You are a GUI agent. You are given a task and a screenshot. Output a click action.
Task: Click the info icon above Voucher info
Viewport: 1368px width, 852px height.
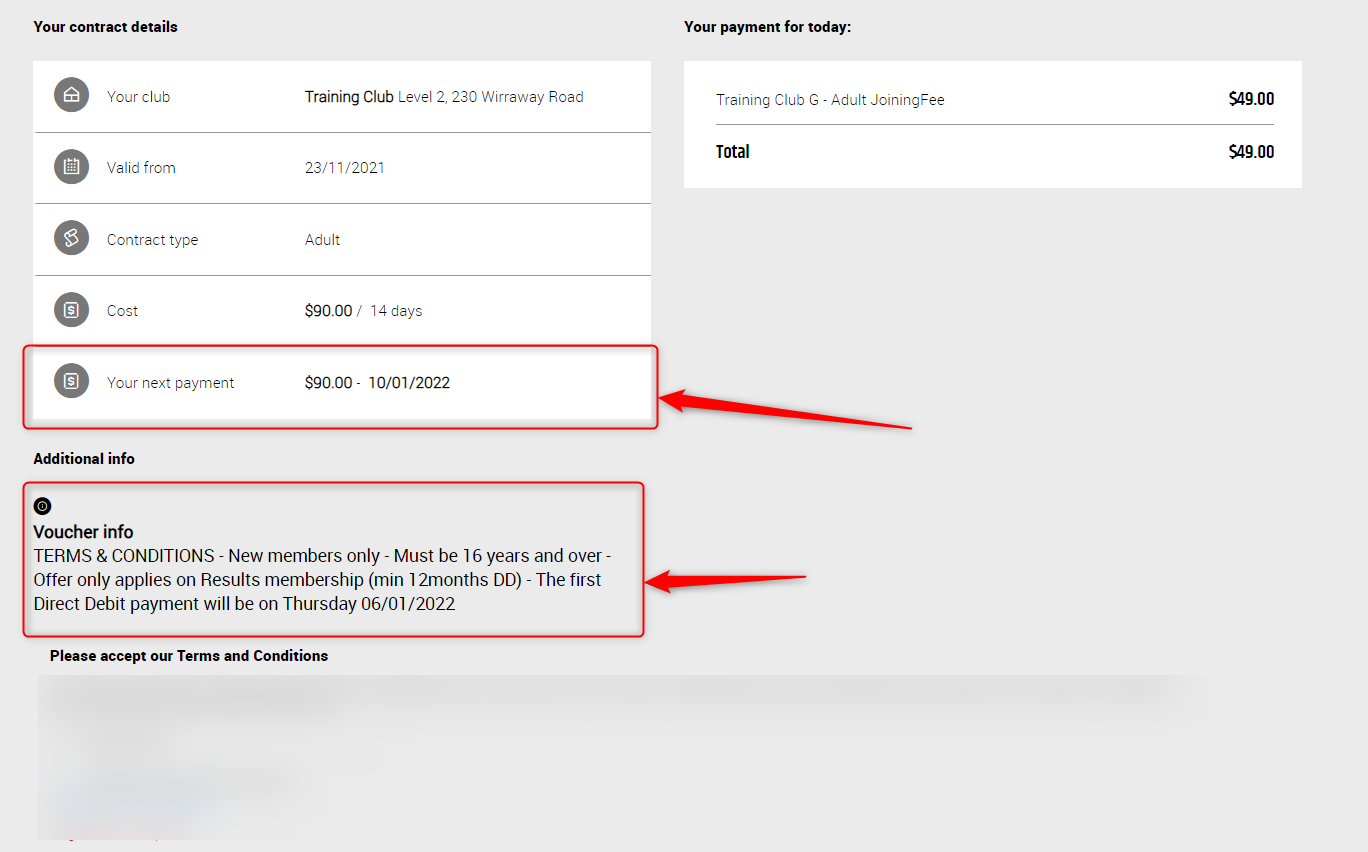pos(42,506)
